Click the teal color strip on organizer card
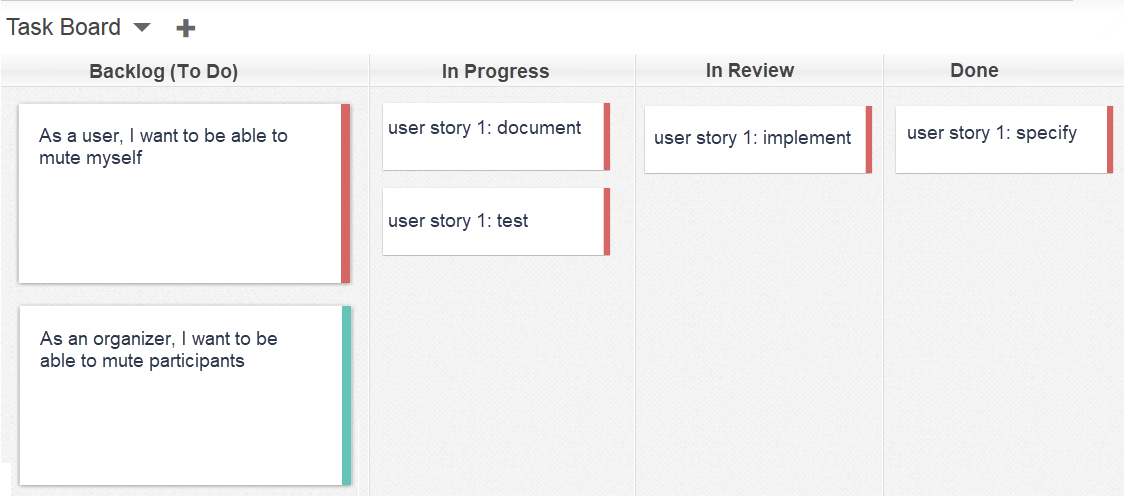This screenshot has width=1124, height=496. point(346,396)
